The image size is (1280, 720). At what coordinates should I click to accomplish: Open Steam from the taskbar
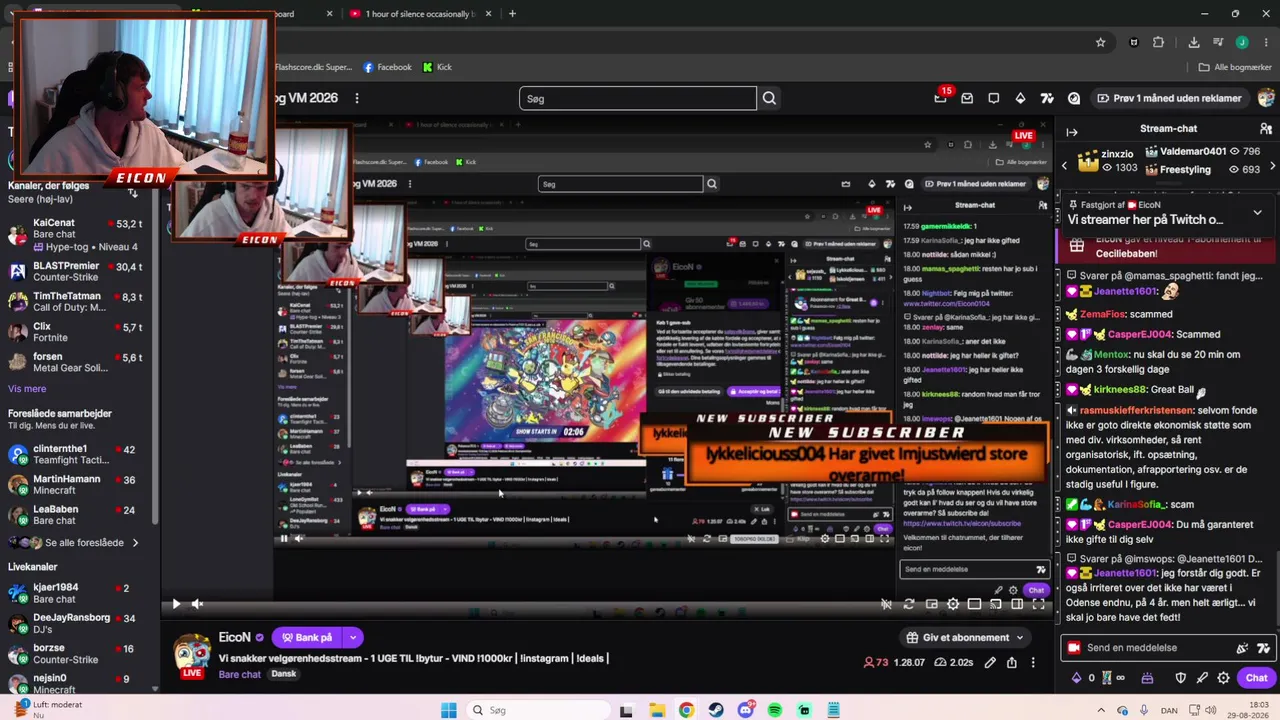(x=716, y=711)
